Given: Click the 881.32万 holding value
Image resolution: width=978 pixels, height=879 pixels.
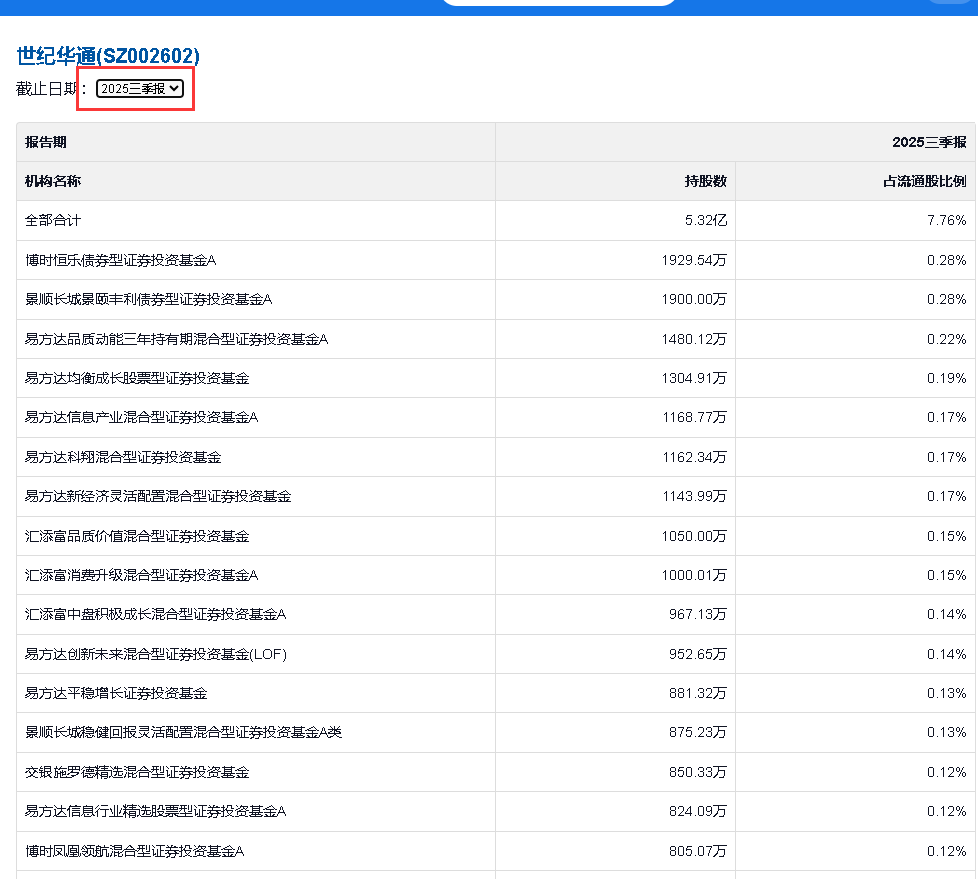Looking at the screenshot, I should click(698, 693).
